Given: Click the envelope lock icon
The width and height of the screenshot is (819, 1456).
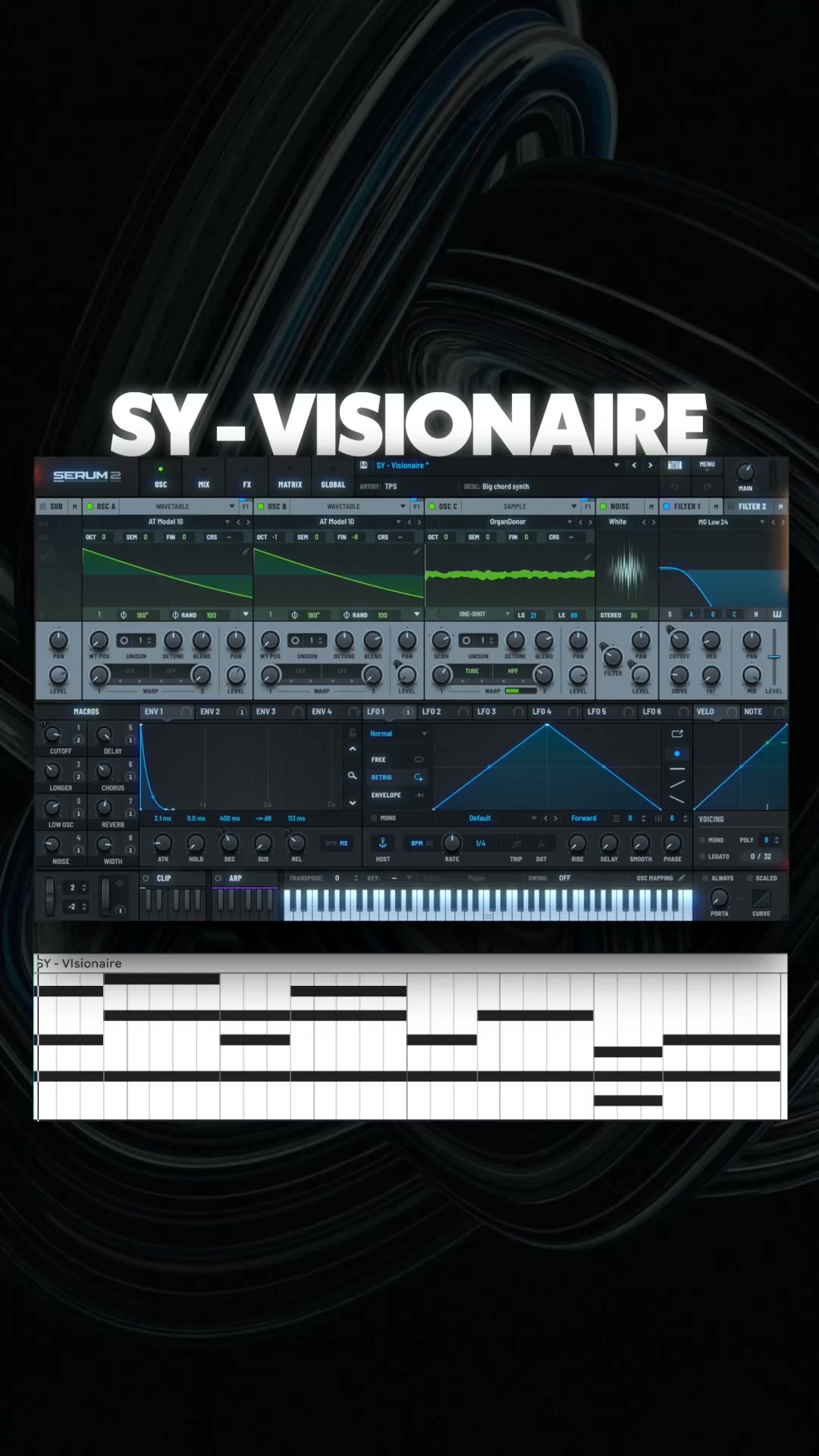Looking at the screenshot, I should click(352, 733).
